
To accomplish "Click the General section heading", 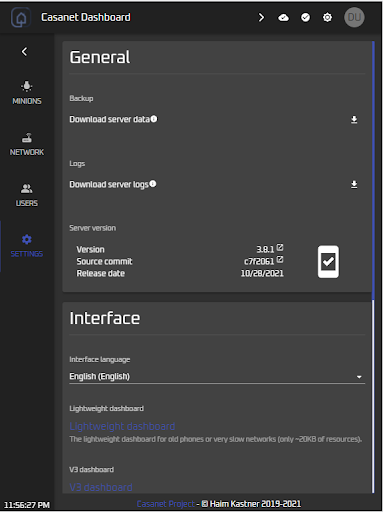I will 100,57.
